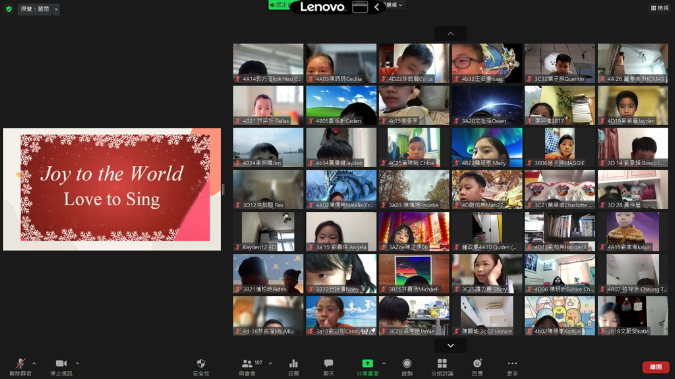Select the Joy to the World shared slide

pyautogui.click(x=112, y=189)
